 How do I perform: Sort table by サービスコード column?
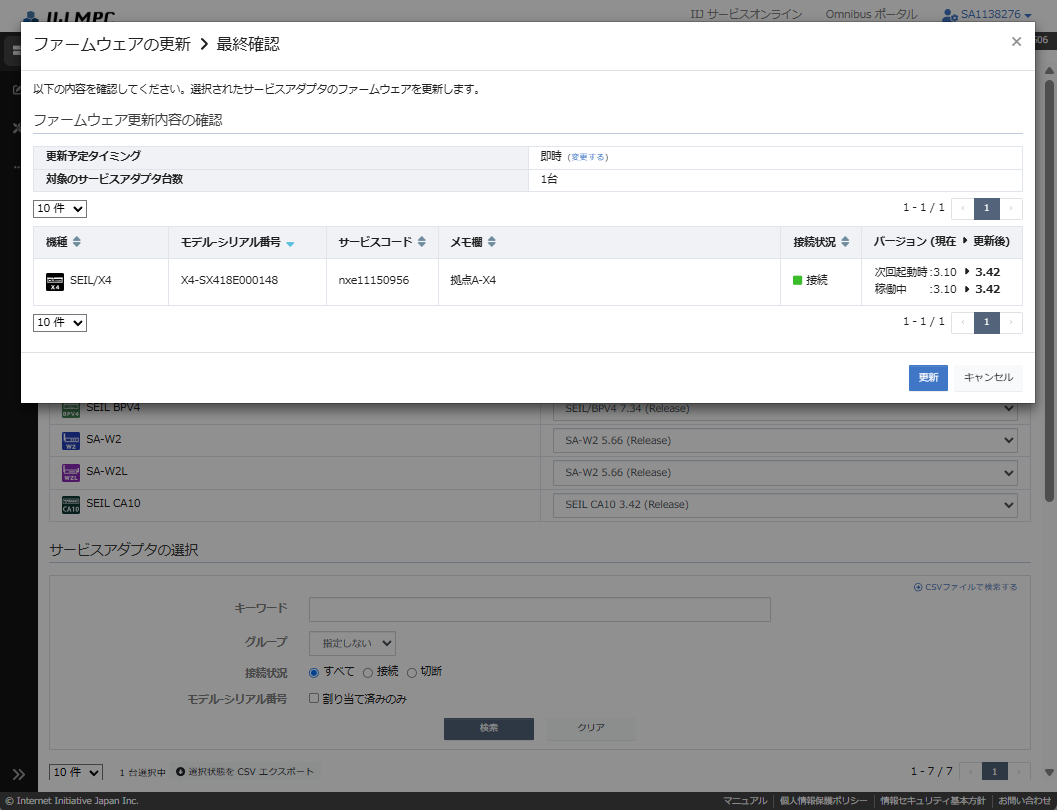pyautogui.click(x=421, y=242)
